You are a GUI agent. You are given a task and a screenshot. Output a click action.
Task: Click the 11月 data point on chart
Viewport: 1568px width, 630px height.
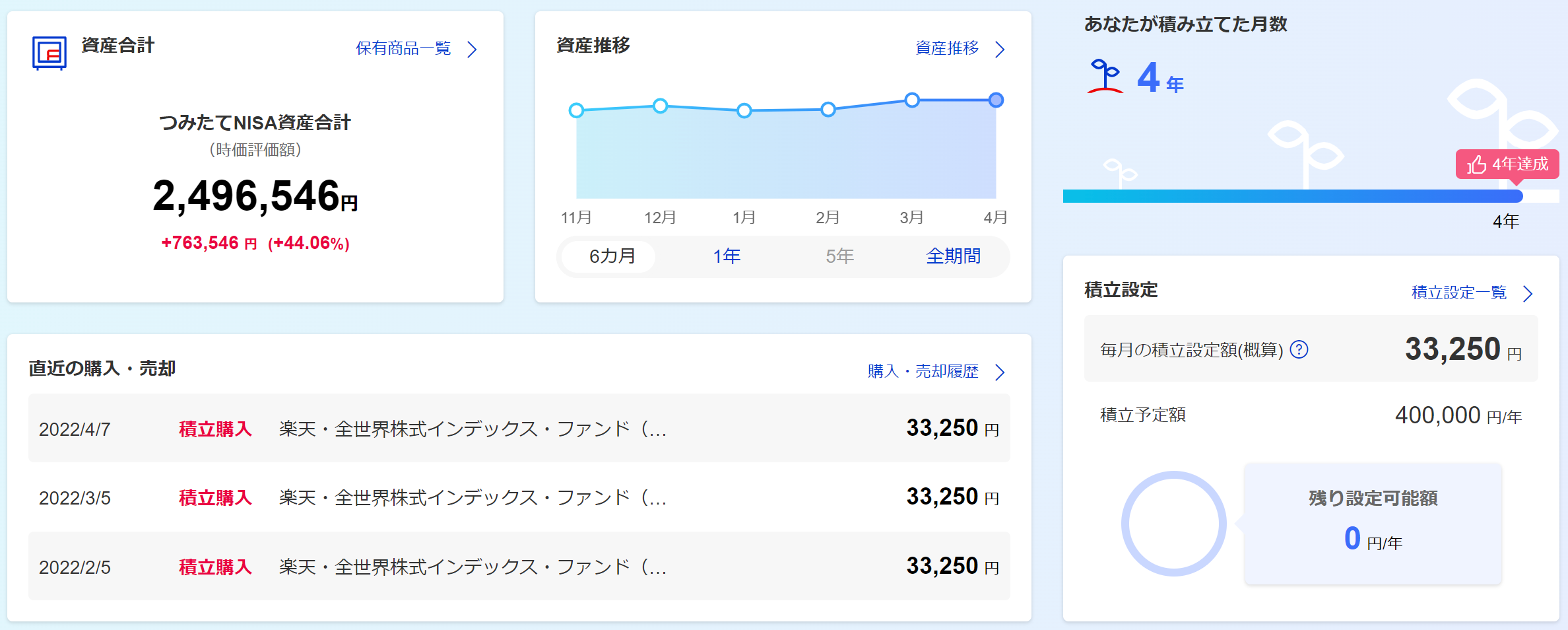[x=576, y=110]
